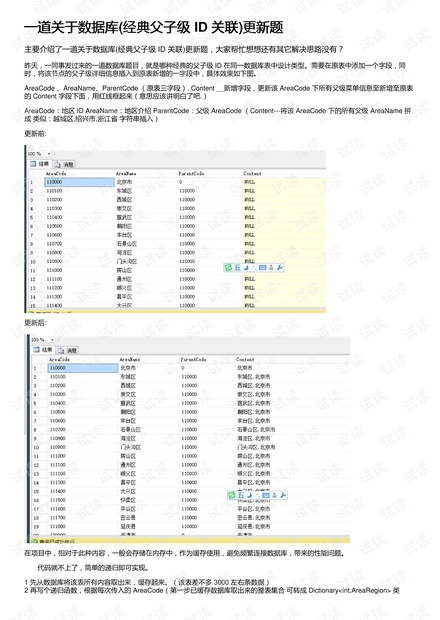This screenshot has width=440, height=620.
Task: Click 石景山区 AreaName cell in the before-update grid
Action: 127,244
